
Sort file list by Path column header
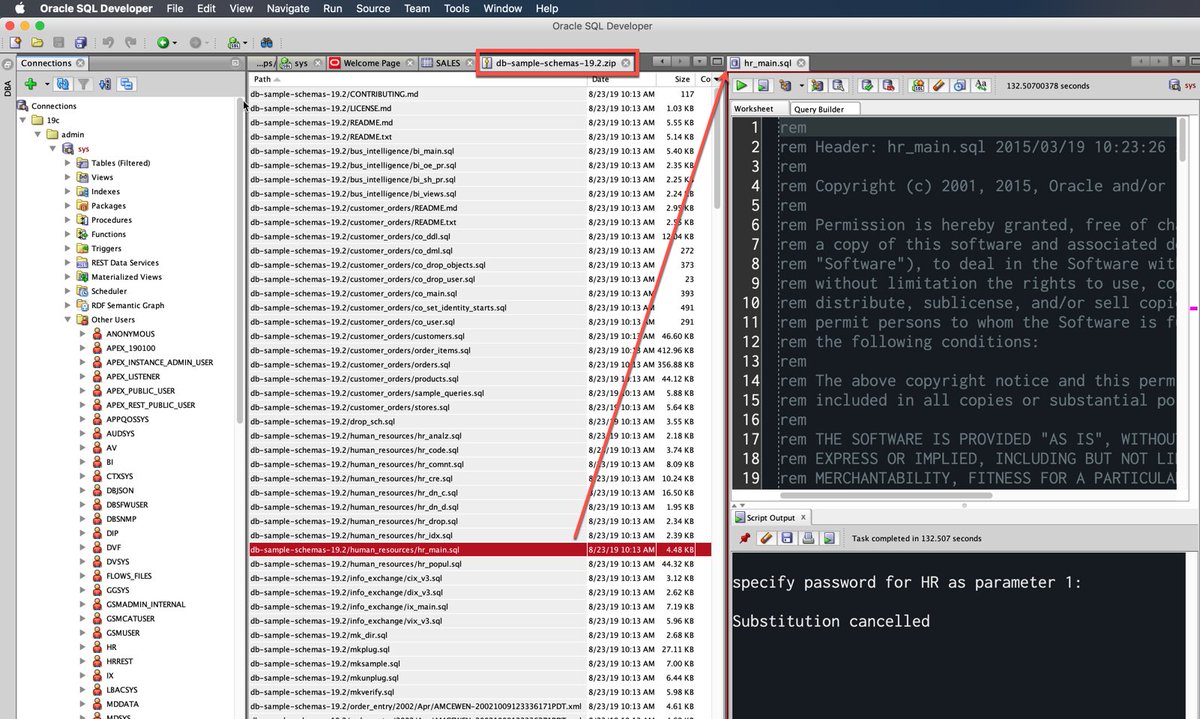point(417,79)
